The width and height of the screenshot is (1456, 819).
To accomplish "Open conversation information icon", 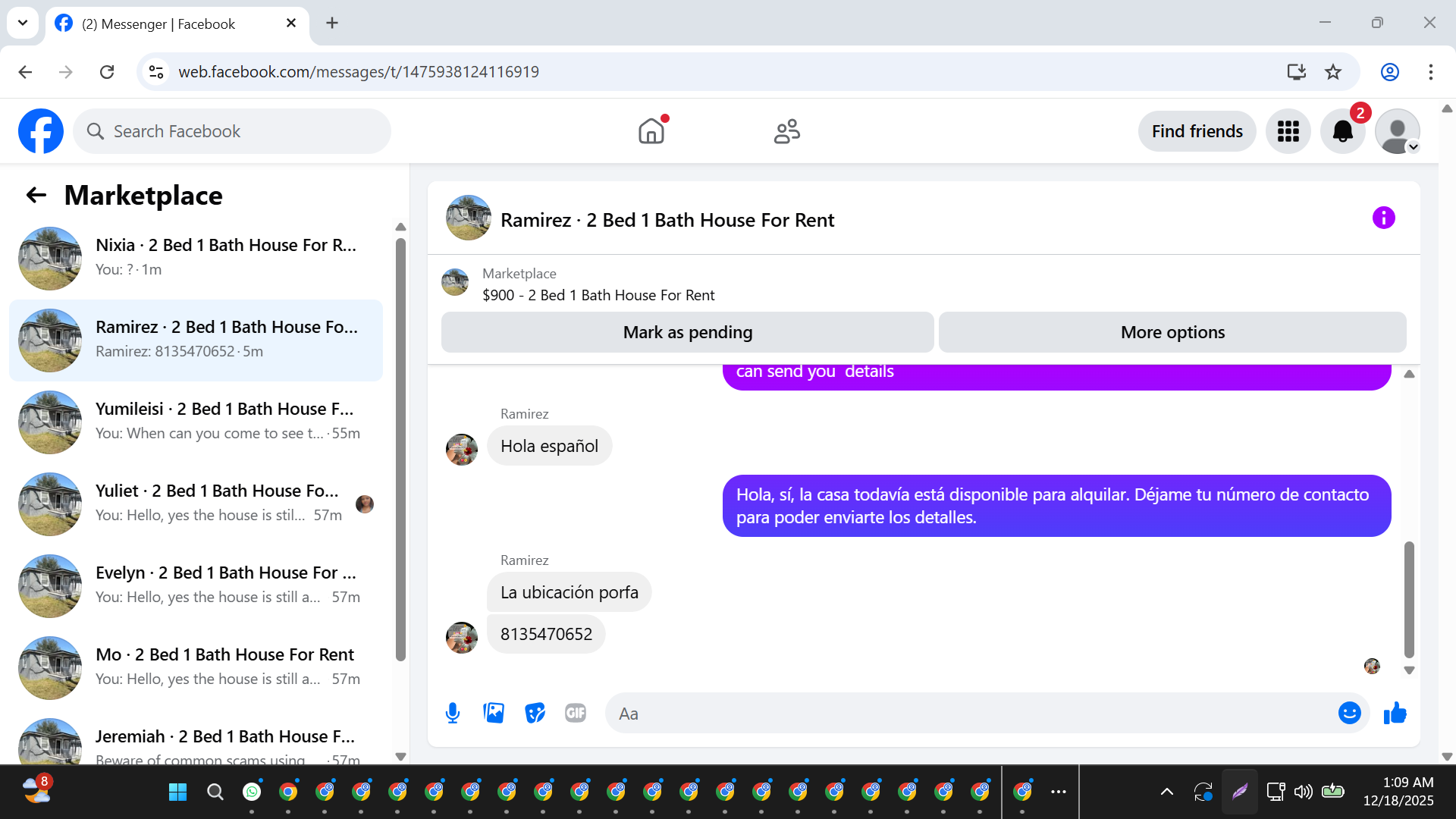I will pyautogui.click(x=1383, y=218).
